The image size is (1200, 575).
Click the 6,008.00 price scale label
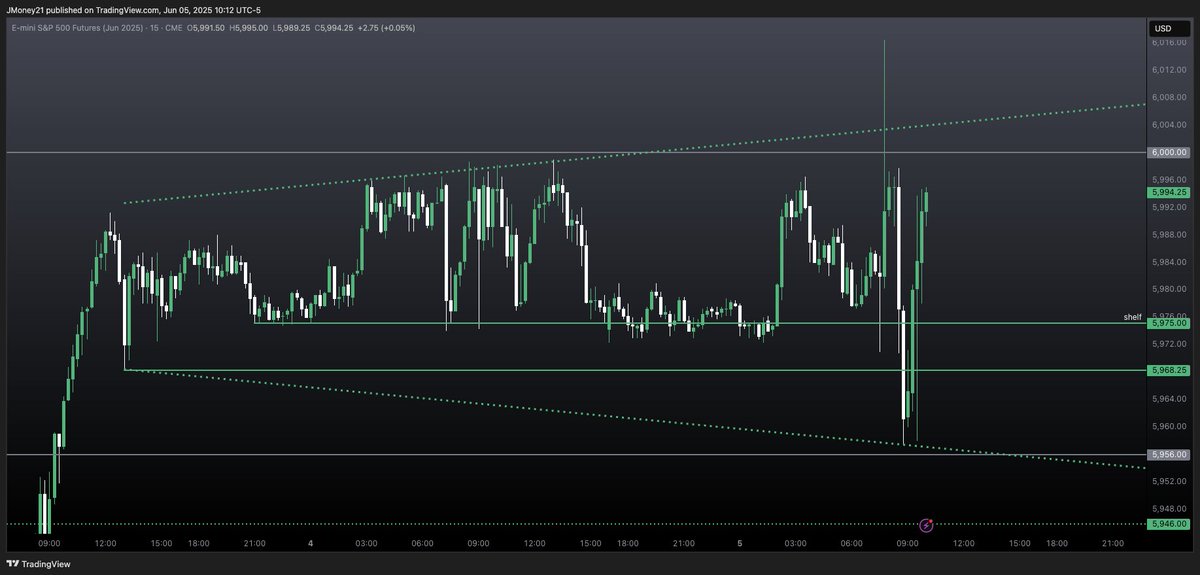pos(1167,97)
